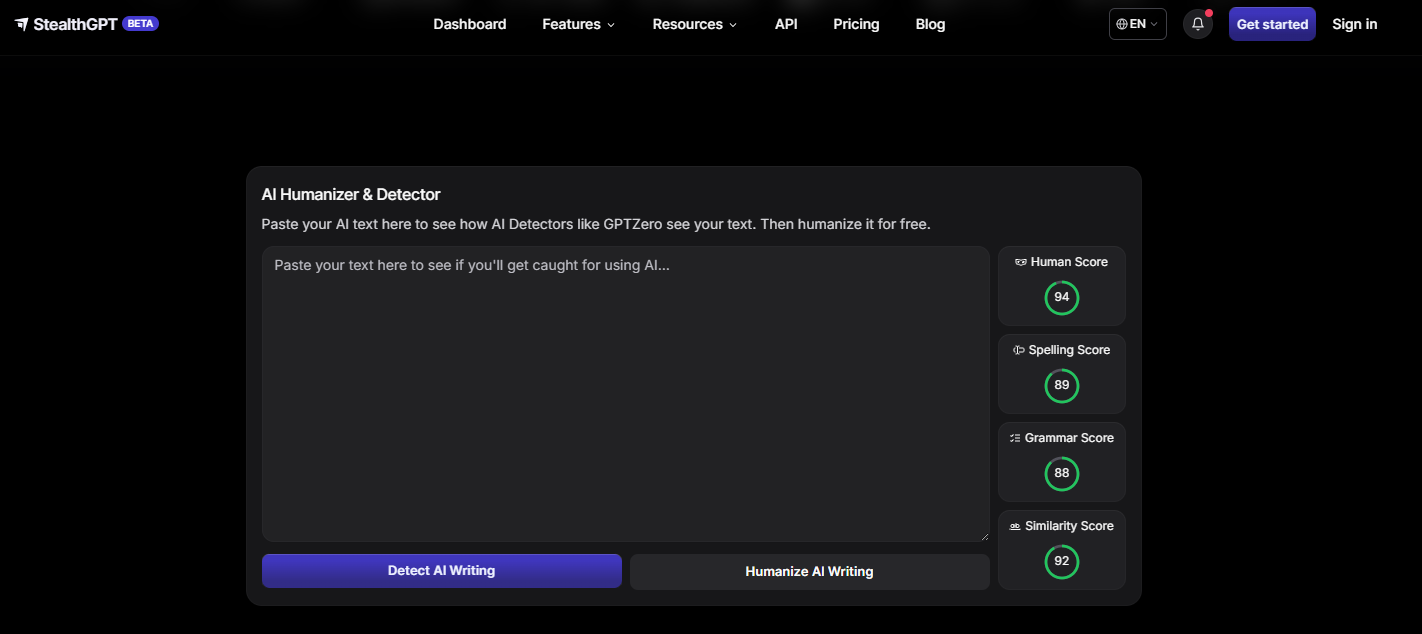Image resolution: width=1422 pixels, height=634 pixels.
Task: Open the notifications bell
Action: point(1198,24)
